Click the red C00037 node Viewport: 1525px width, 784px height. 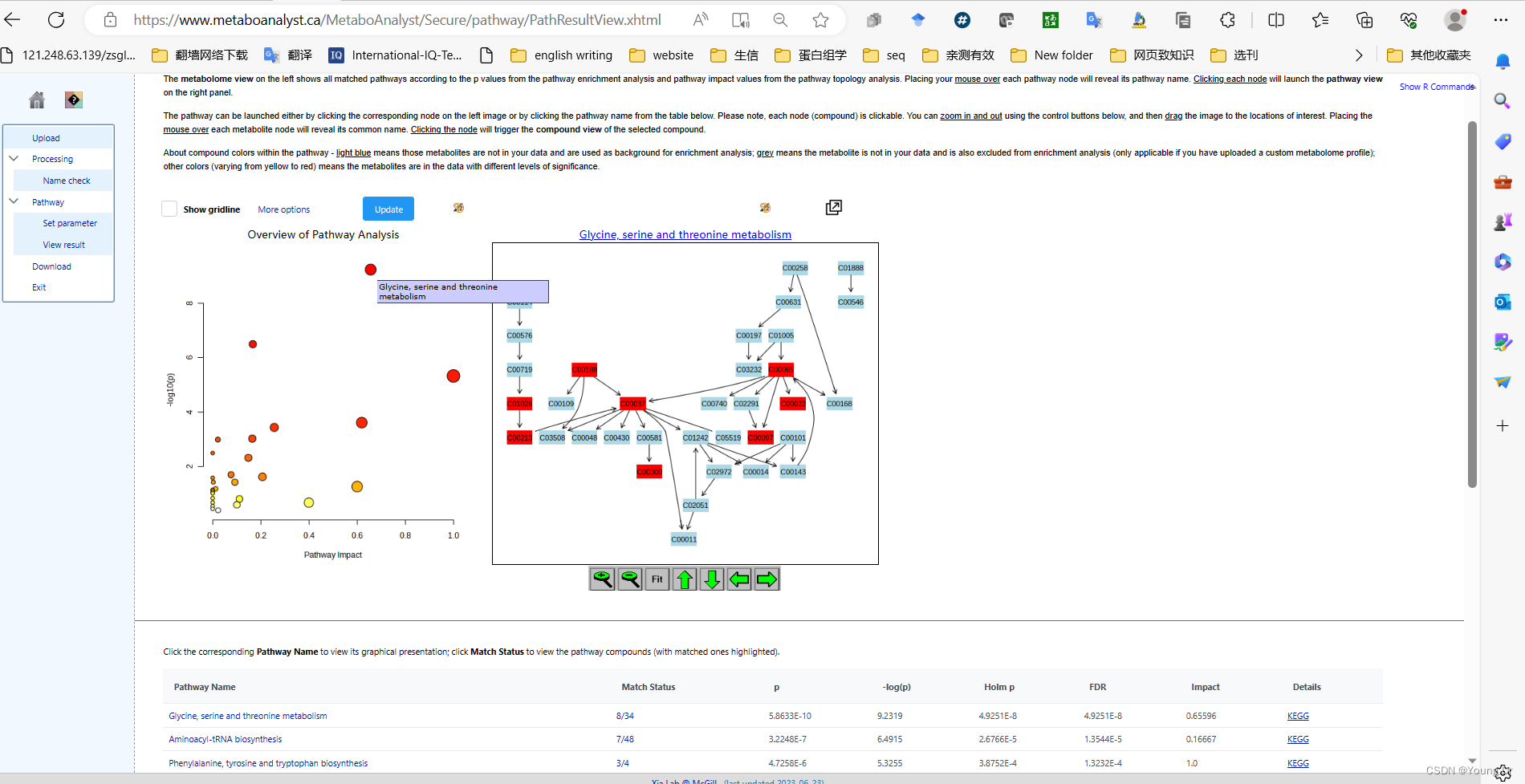tap(632, 403)
